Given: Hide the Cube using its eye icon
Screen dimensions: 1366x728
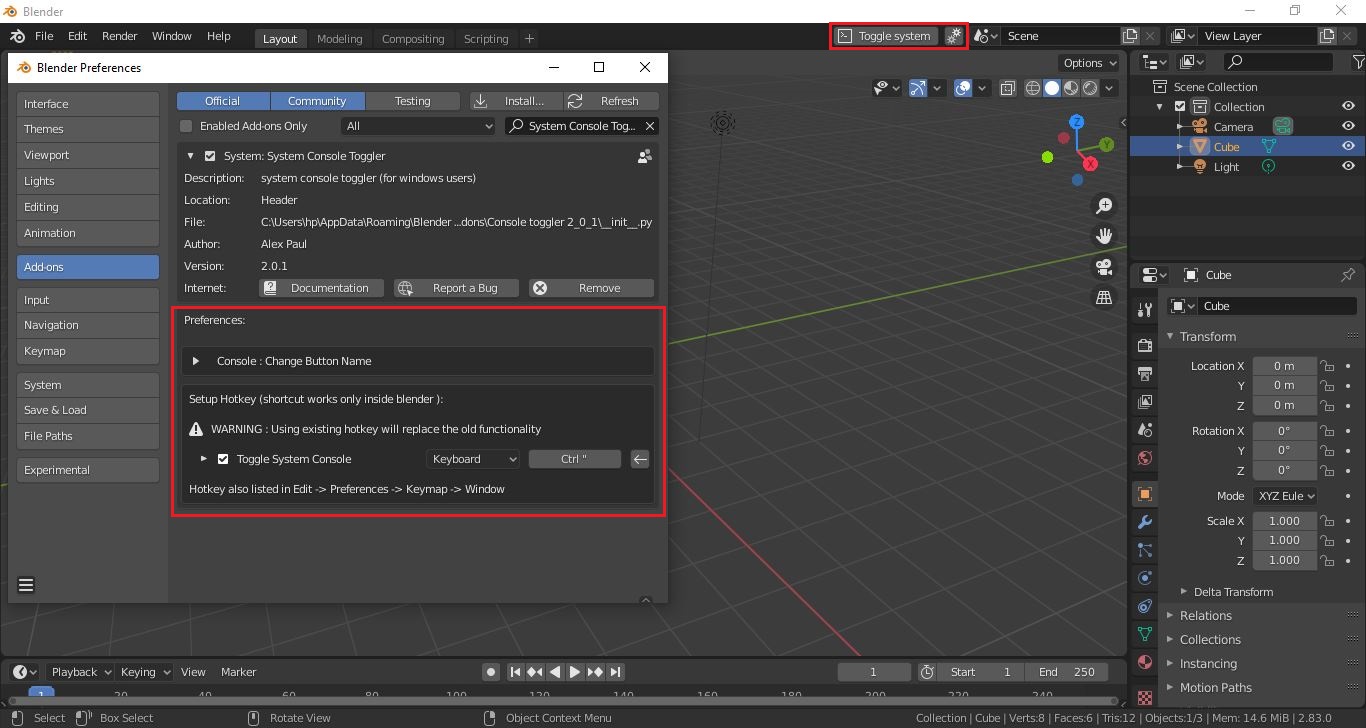Looking at the screenshot, I should (1348, 146).
